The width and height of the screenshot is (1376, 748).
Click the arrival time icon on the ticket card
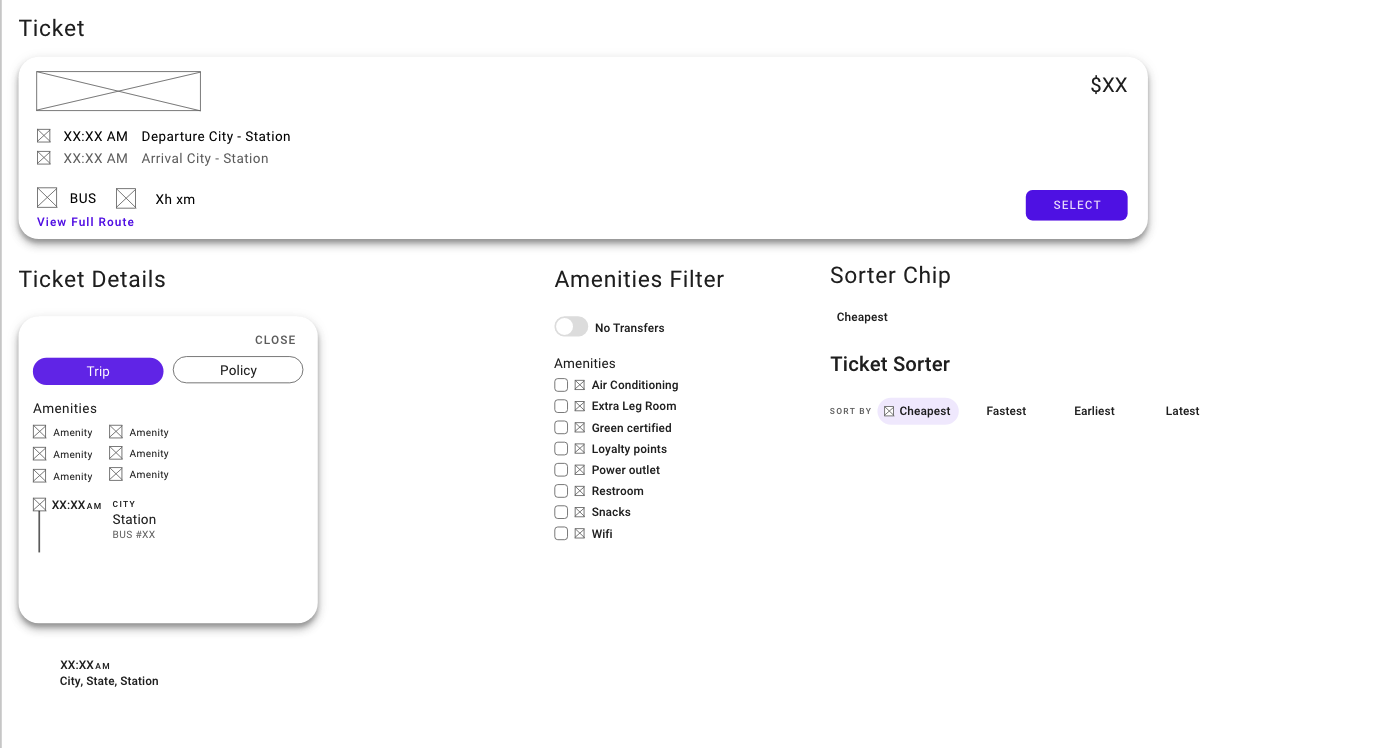coord(44,157)
